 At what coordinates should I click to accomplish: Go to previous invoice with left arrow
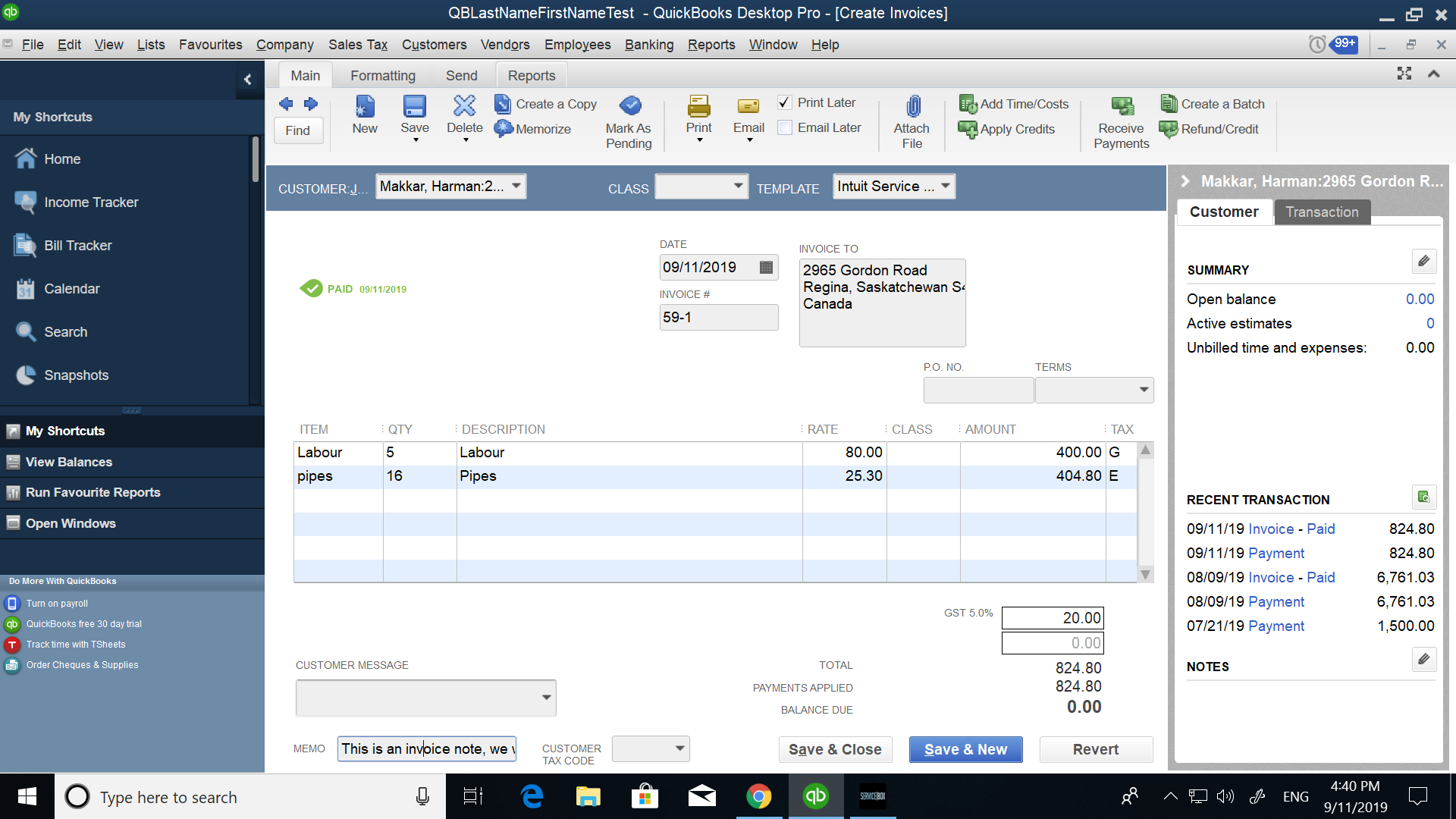tap(286, 104)
